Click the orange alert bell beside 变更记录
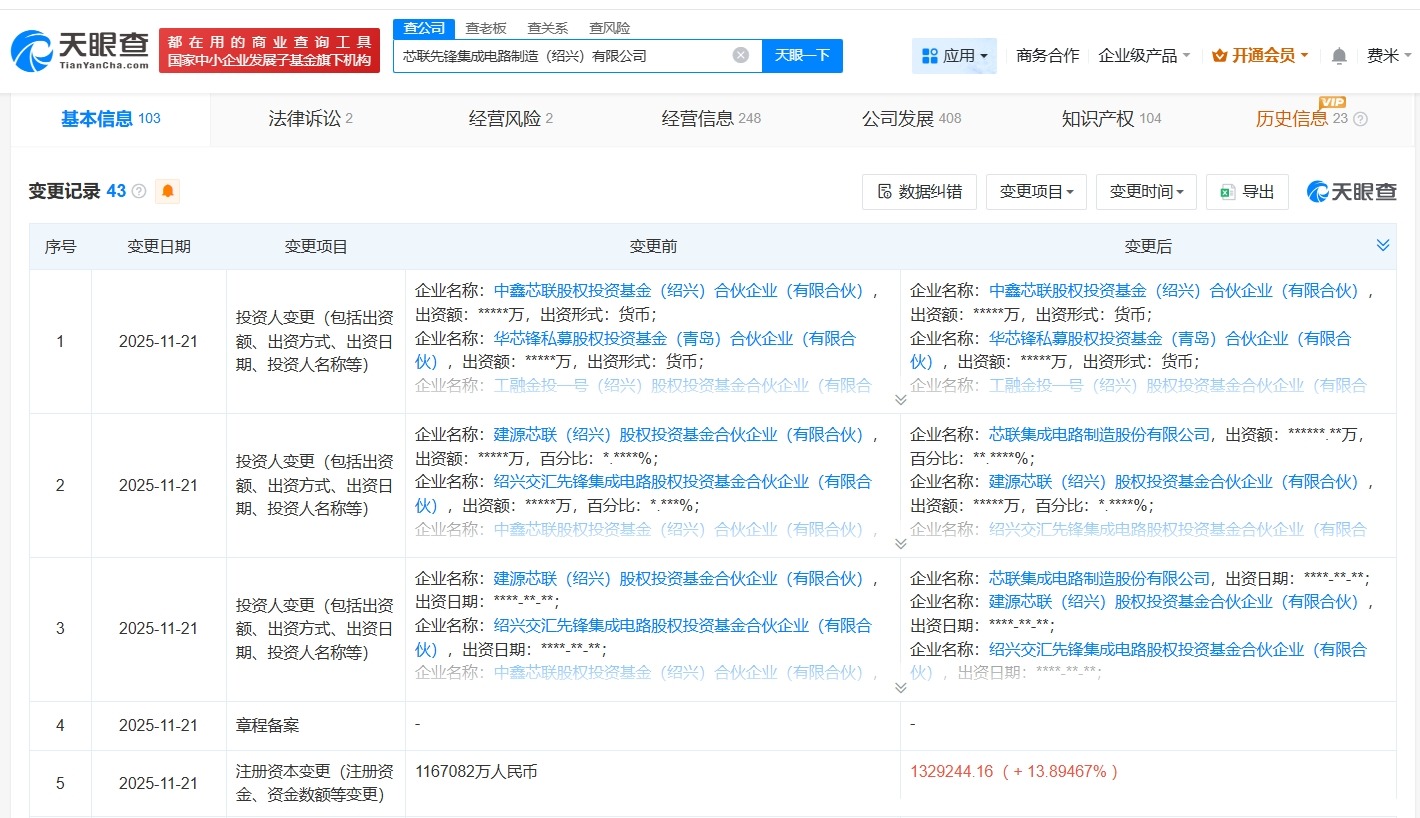Image resolution: width=1420 pixels, height=818 pixels. [x=167, y=190]
